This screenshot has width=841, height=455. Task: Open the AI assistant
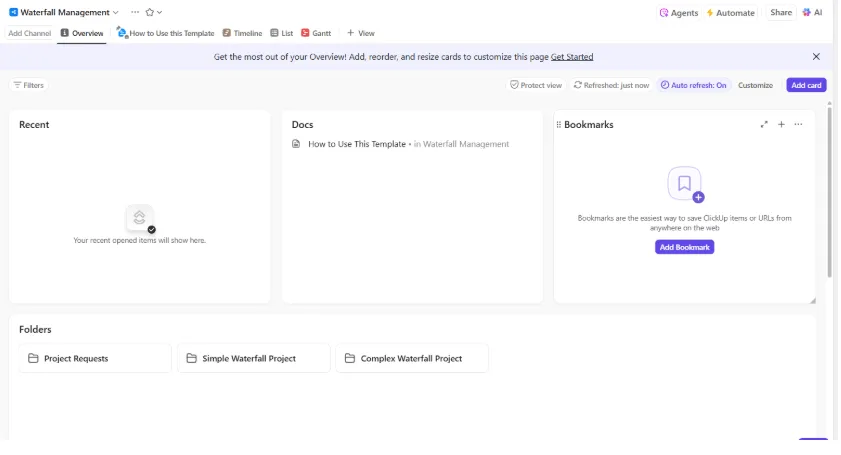813,12
